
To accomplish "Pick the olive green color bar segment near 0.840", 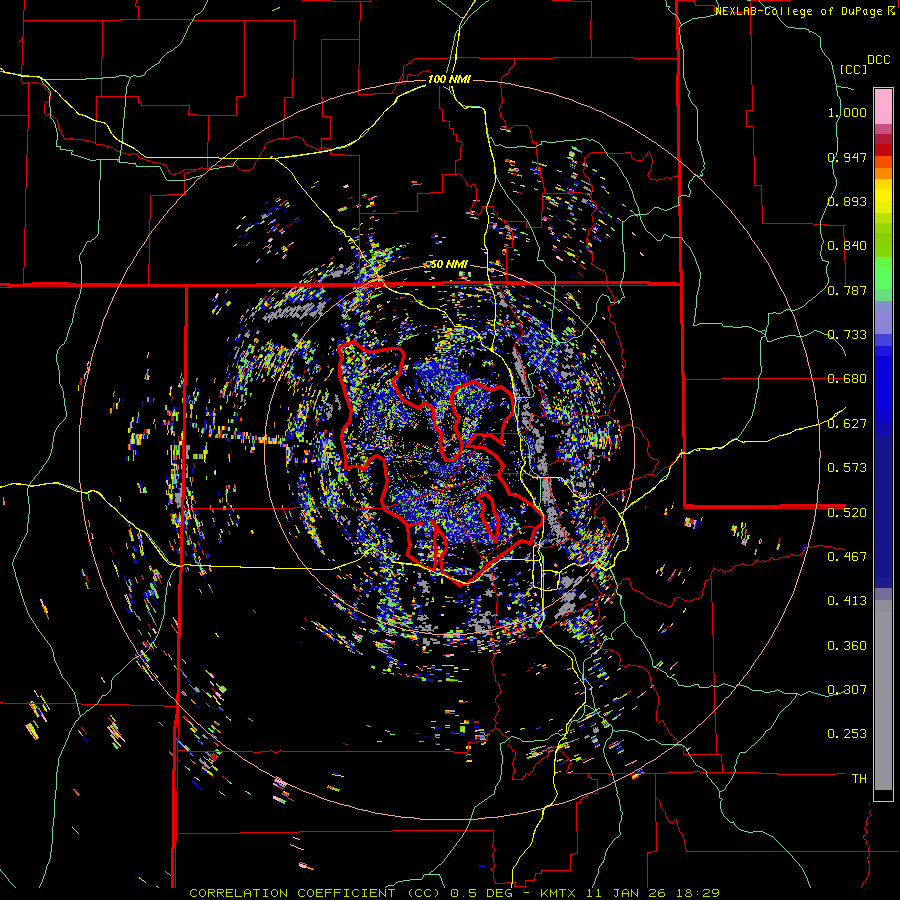I will click(883, 240).
